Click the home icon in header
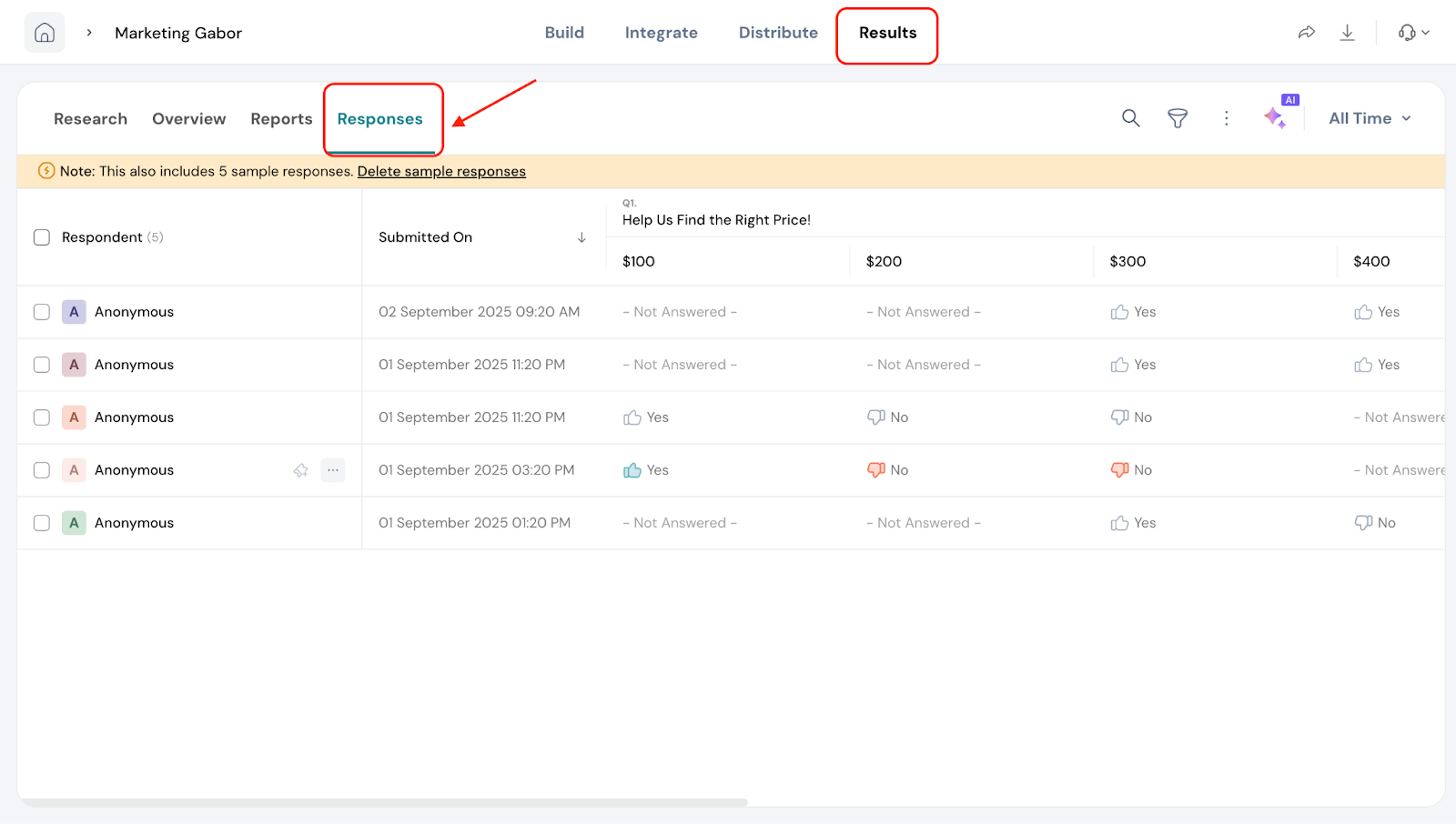 pyautogui.click(x=44, y=33)
